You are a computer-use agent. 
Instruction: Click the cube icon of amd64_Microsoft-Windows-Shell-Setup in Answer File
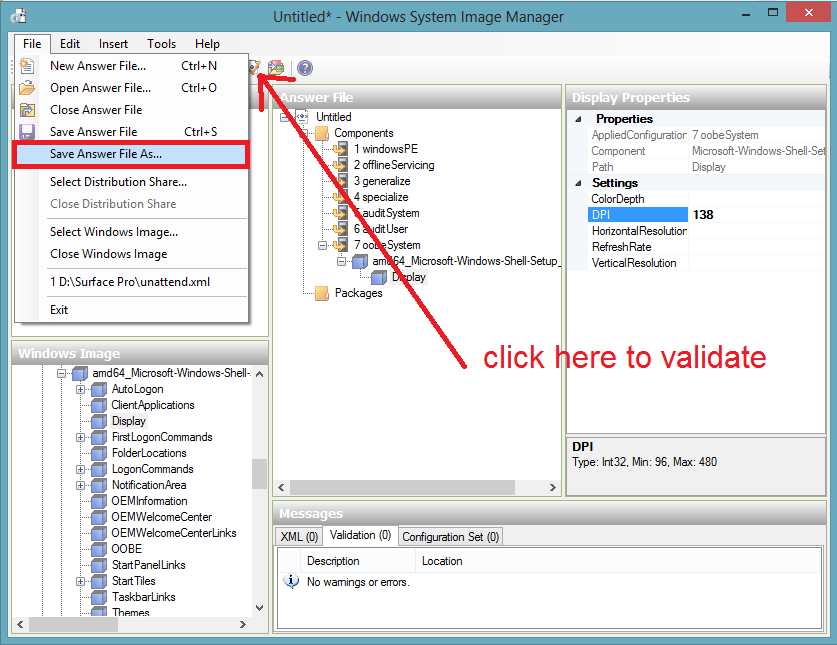pos(360,261)
